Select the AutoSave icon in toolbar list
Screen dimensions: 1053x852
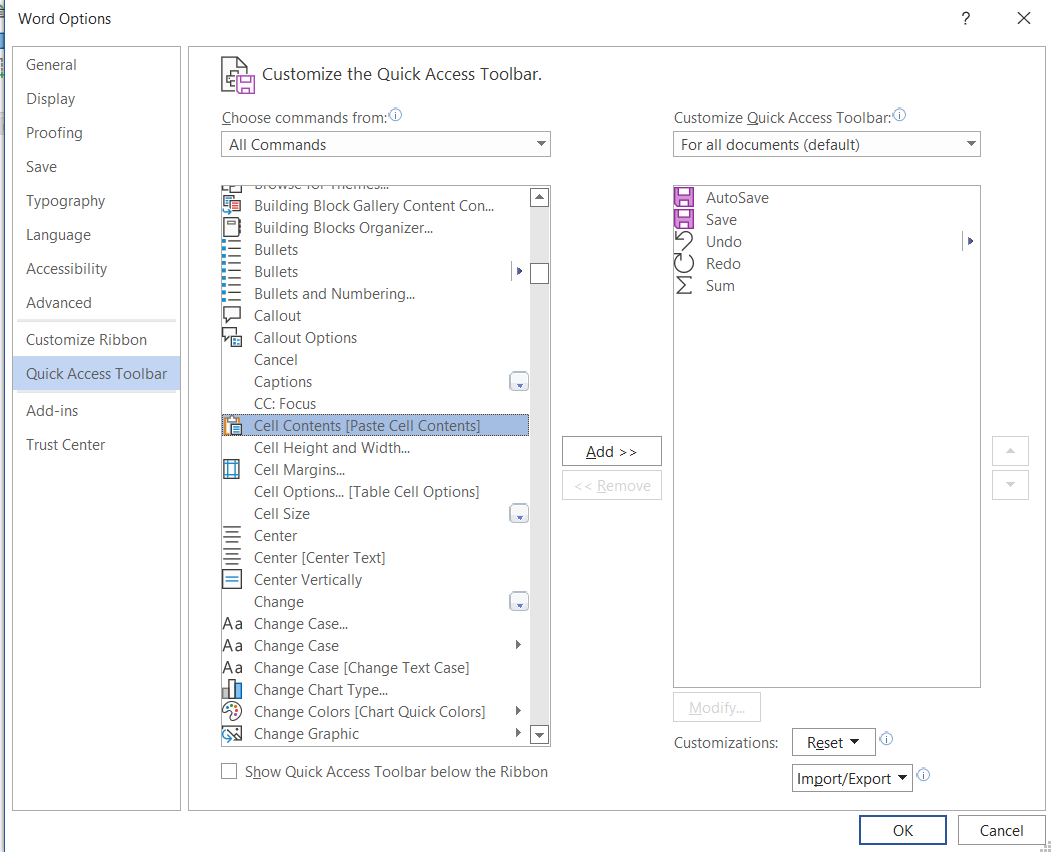coord(684,197)
